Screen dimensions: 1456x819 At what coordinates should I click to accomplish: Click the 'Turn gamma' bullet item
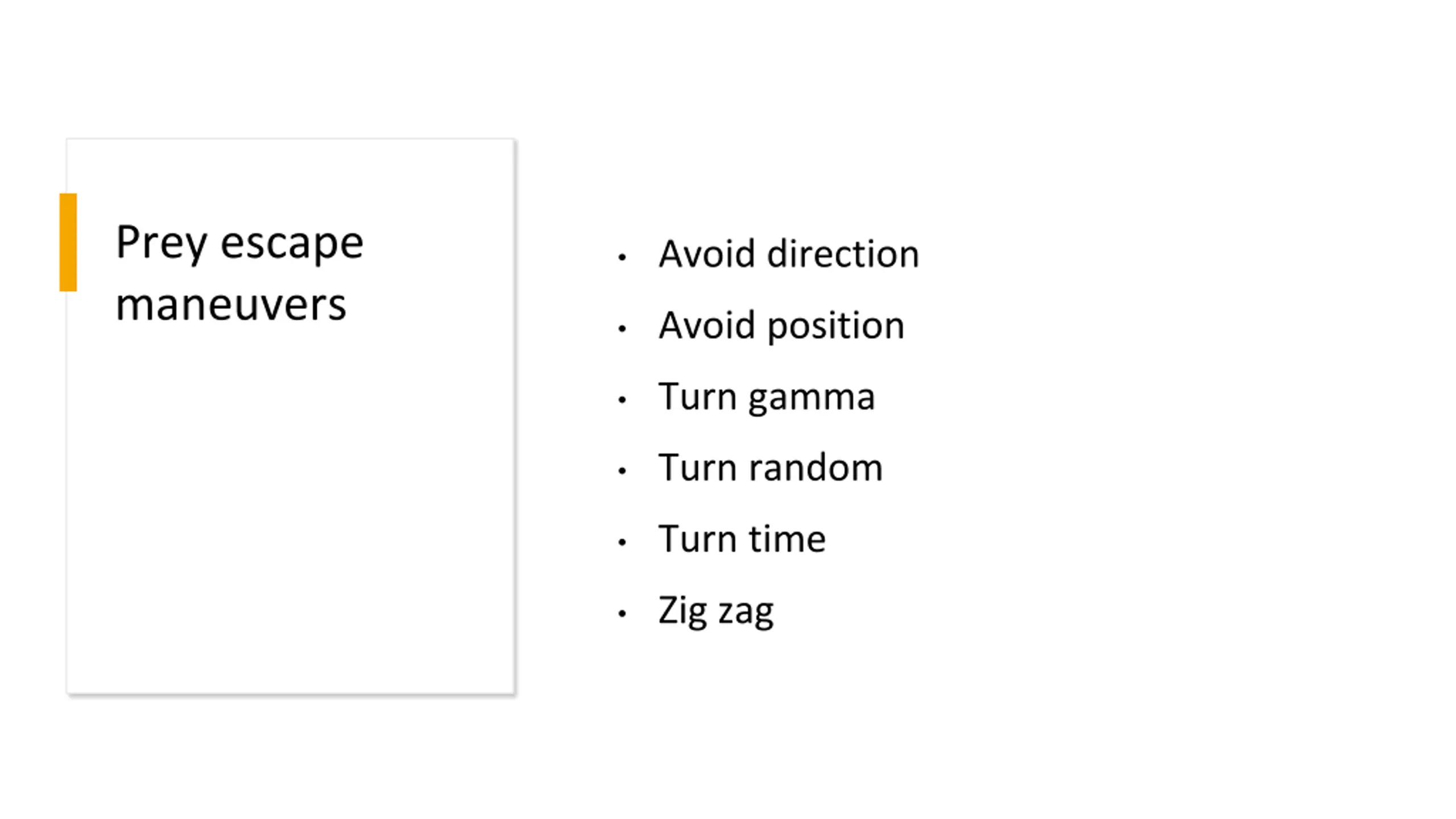pos(767,397)
